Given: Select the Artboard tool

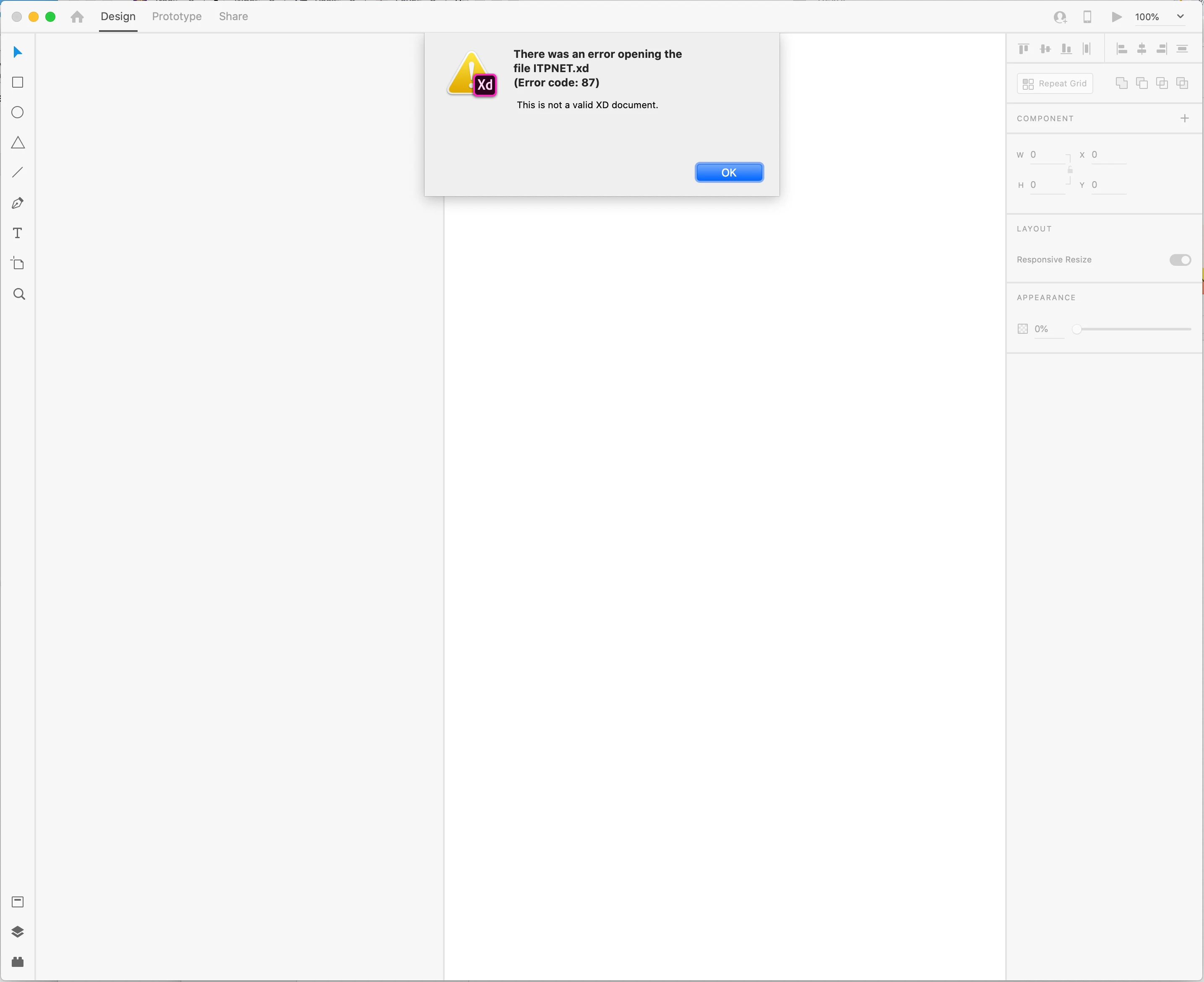Looking at the screenshot, I should tap(18, 264).
